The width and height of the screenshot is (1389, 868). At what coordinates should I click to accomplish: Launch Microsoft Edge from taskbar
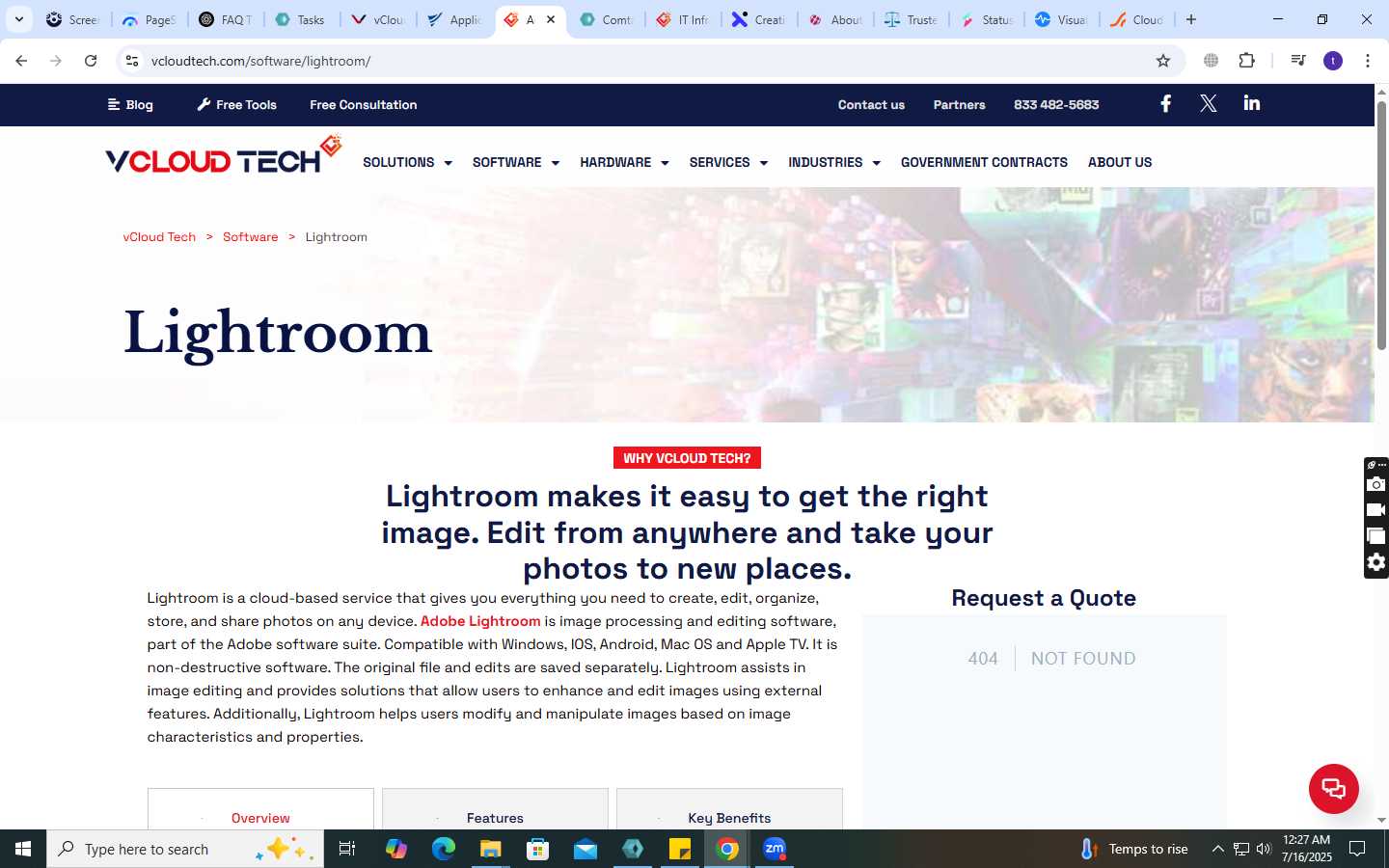point(443,849)
